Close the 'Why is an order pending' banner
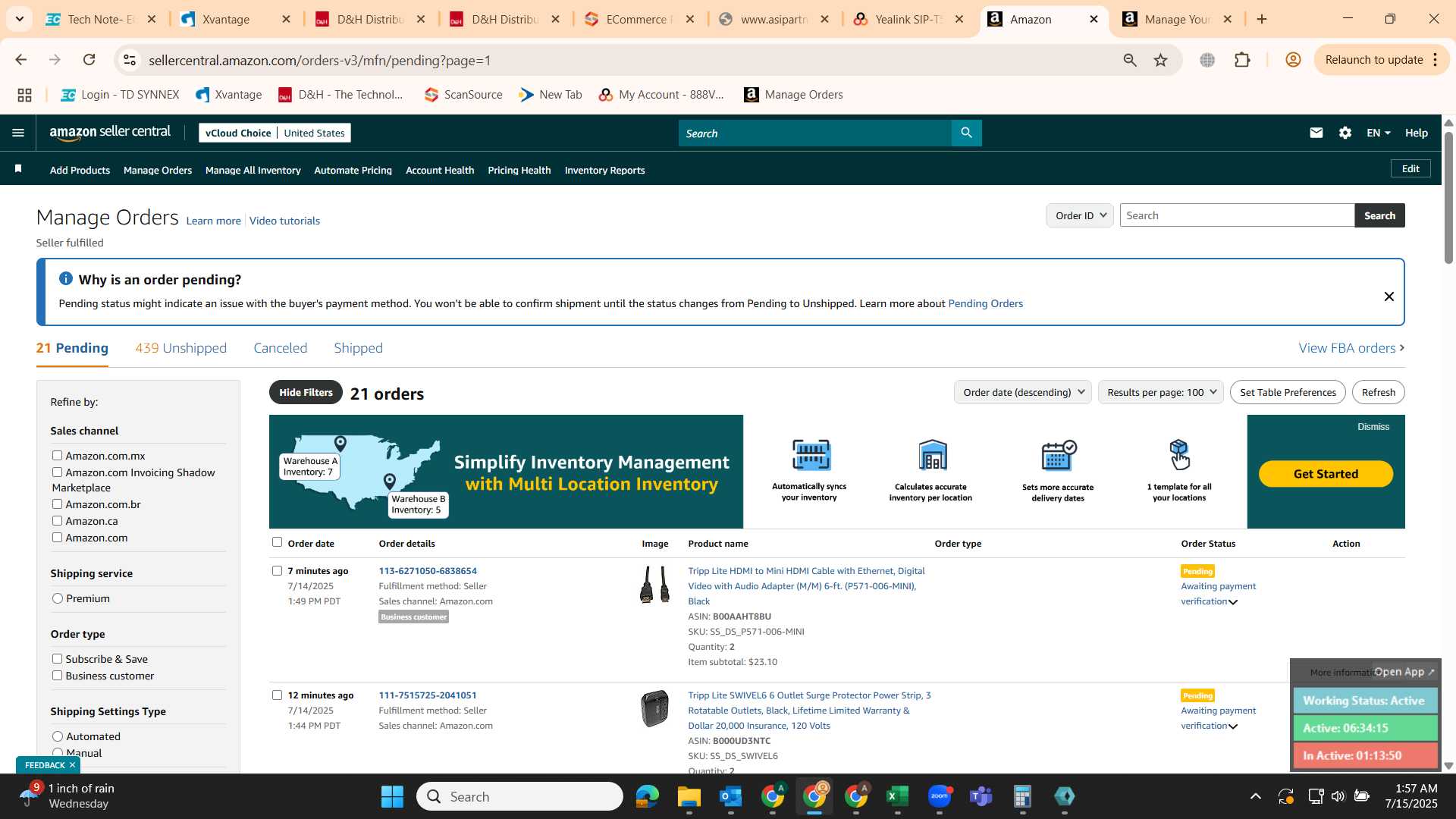The image size is (1456, 819). coord(1389,297)
